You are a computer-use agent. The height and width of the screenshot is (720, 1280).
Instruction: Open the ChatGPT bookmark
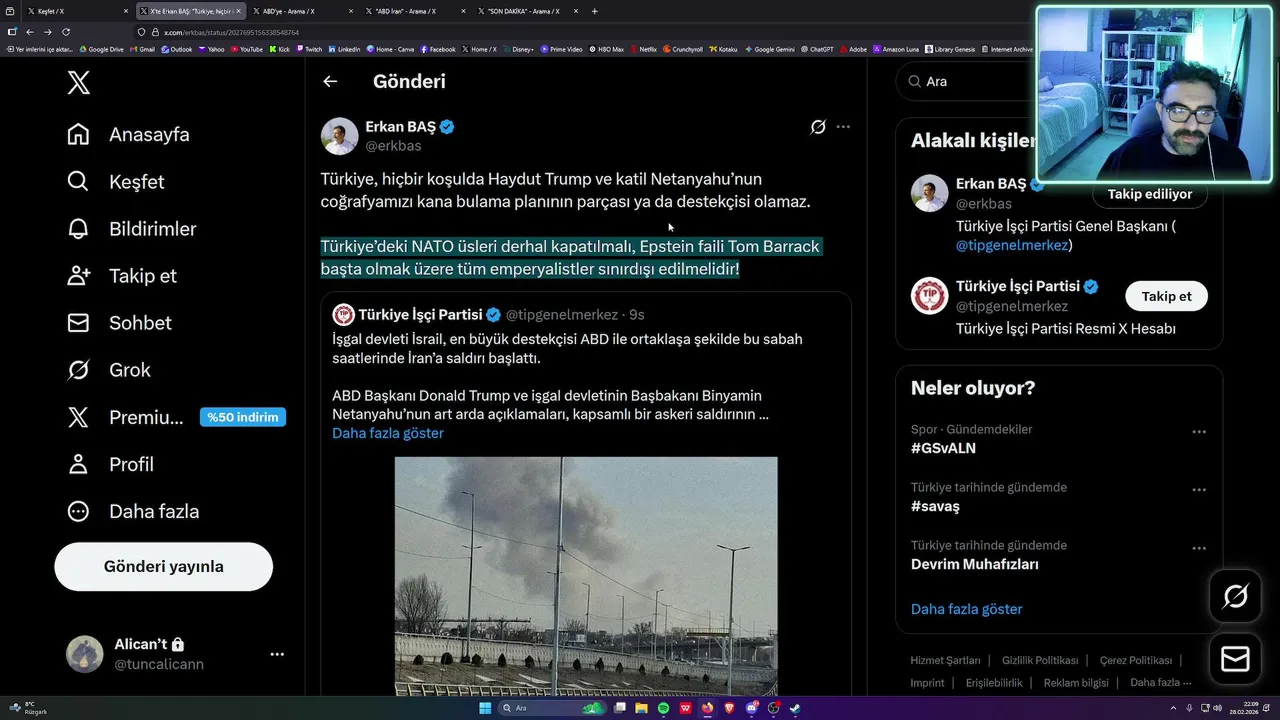pos(817,49)
